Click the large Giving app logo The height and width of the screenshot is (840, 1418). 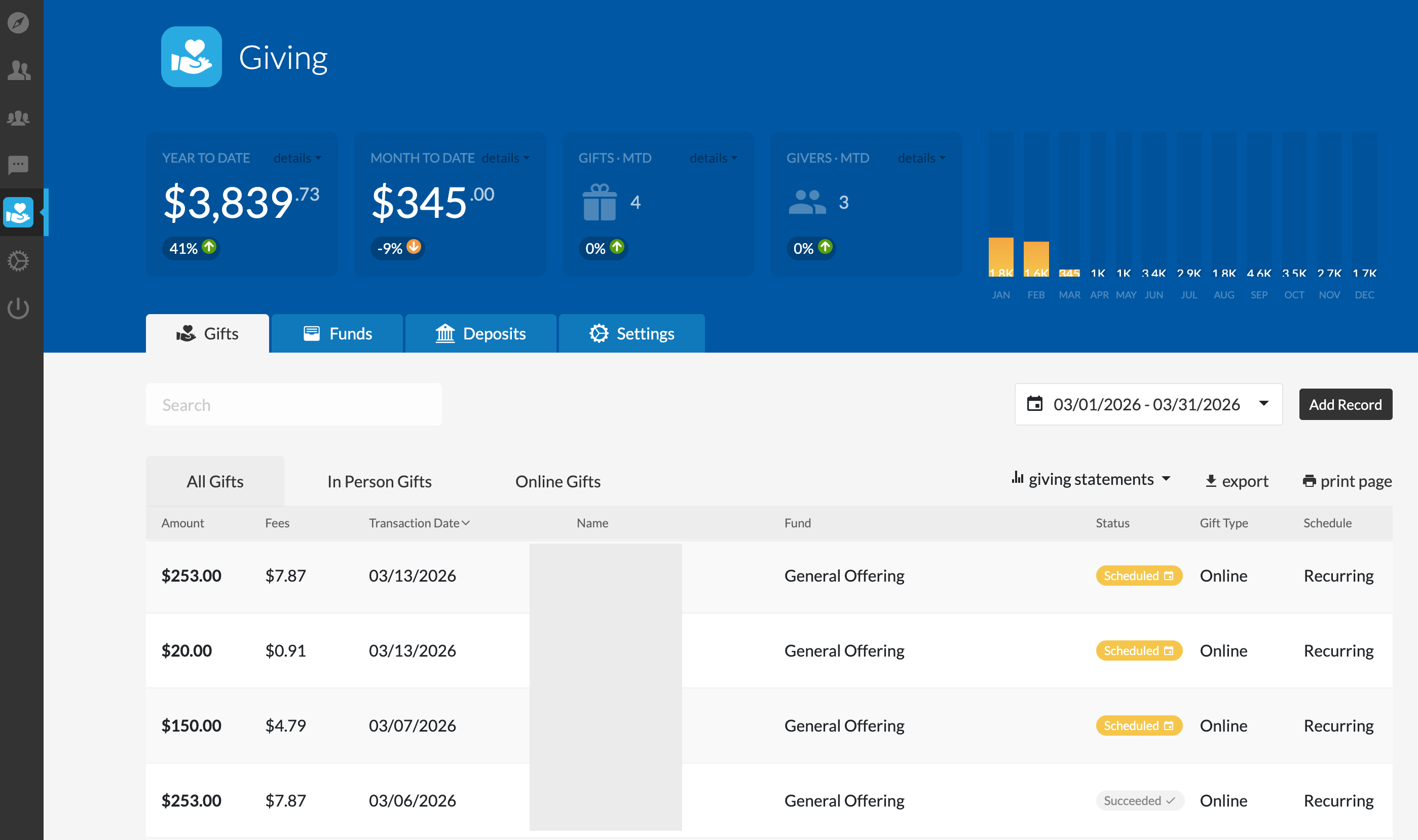(192, 57)
